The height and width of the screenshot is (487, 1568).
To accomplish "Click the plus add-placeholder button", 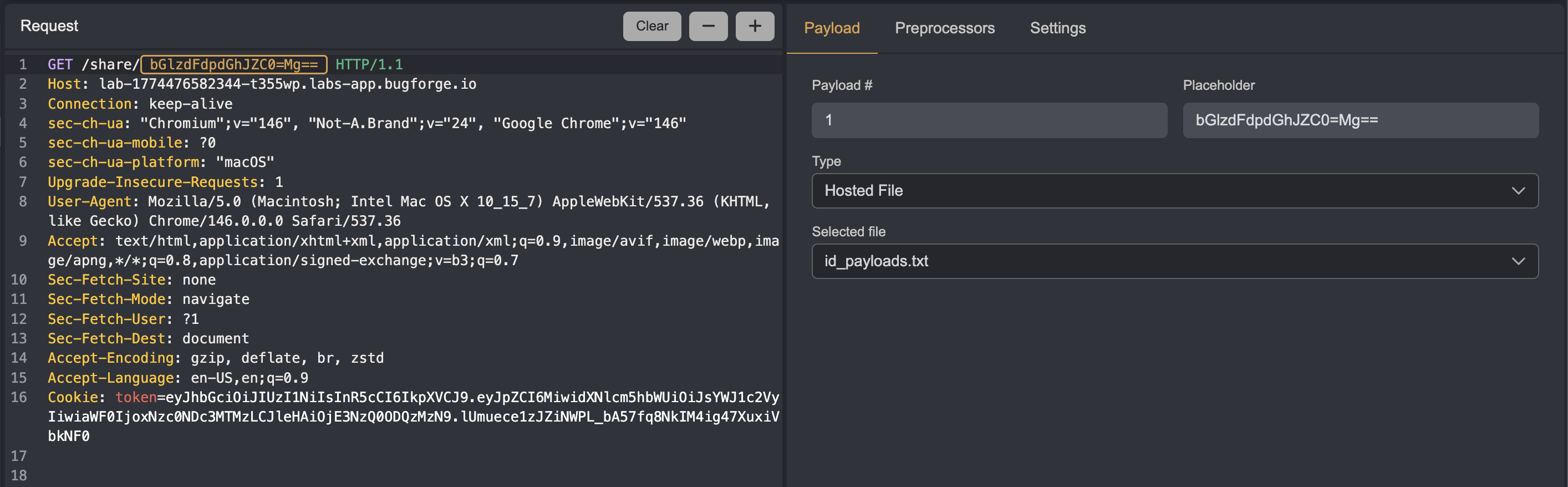I will 755,26.
